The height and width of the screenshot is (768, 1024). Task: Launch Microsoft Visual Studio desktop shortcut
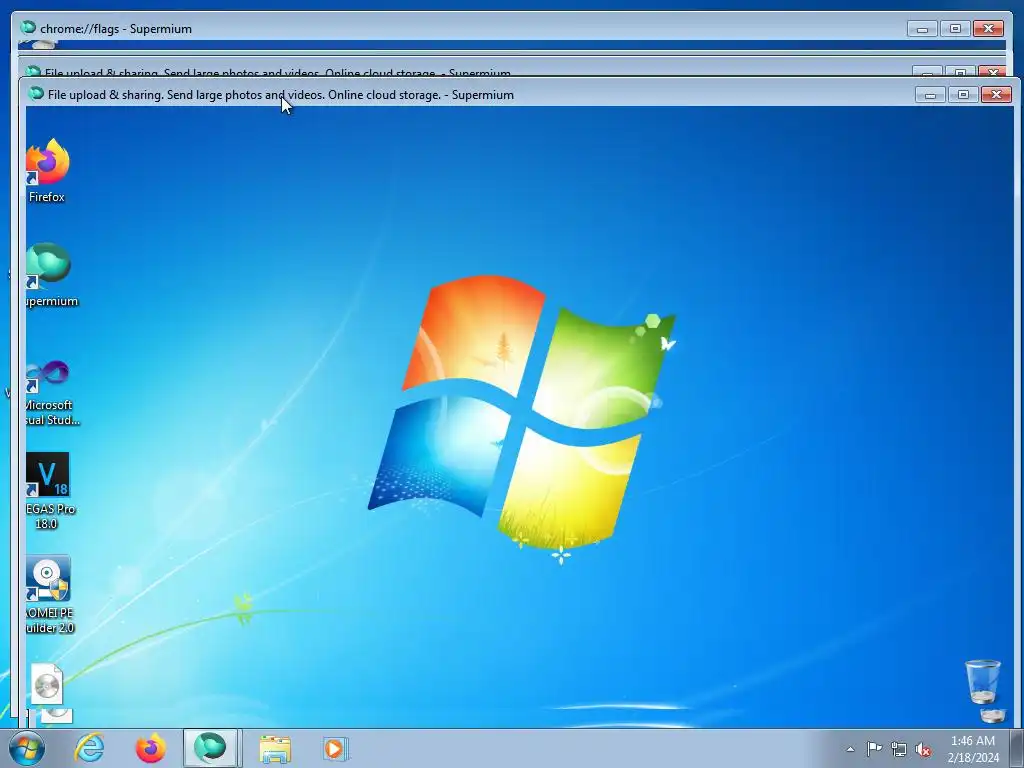click(51, 392)
